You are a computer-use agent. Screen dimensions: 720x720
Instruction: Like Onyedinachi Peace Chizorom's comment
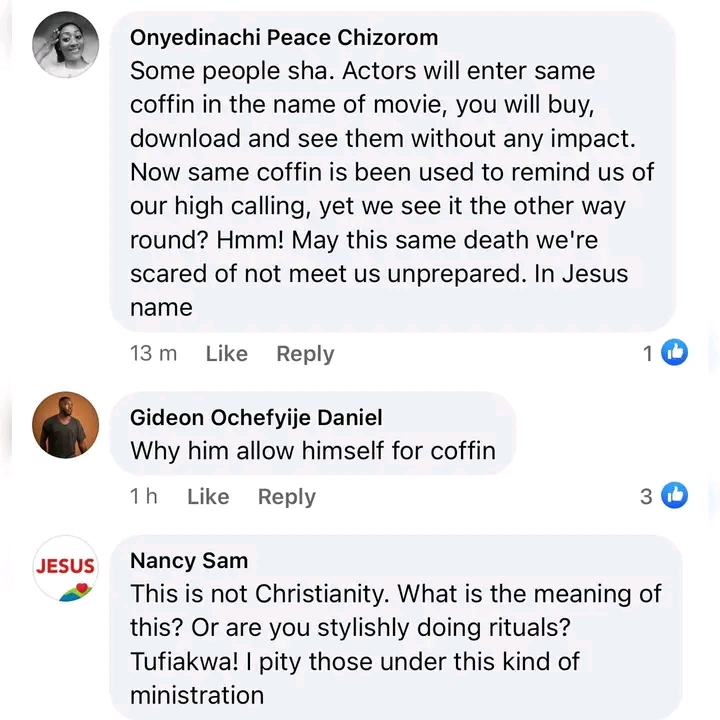[x=226, y=353]
